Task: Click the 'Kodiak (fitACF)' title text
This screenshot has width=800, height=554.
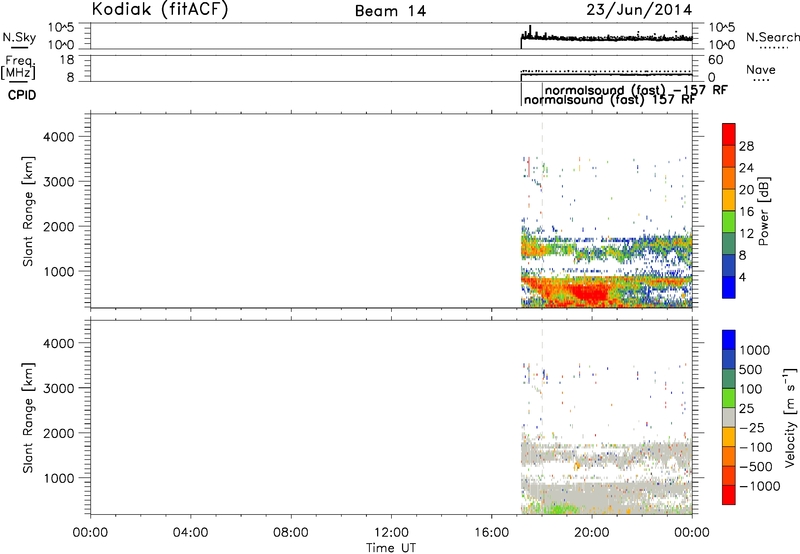Action: [x=160, y=9]
